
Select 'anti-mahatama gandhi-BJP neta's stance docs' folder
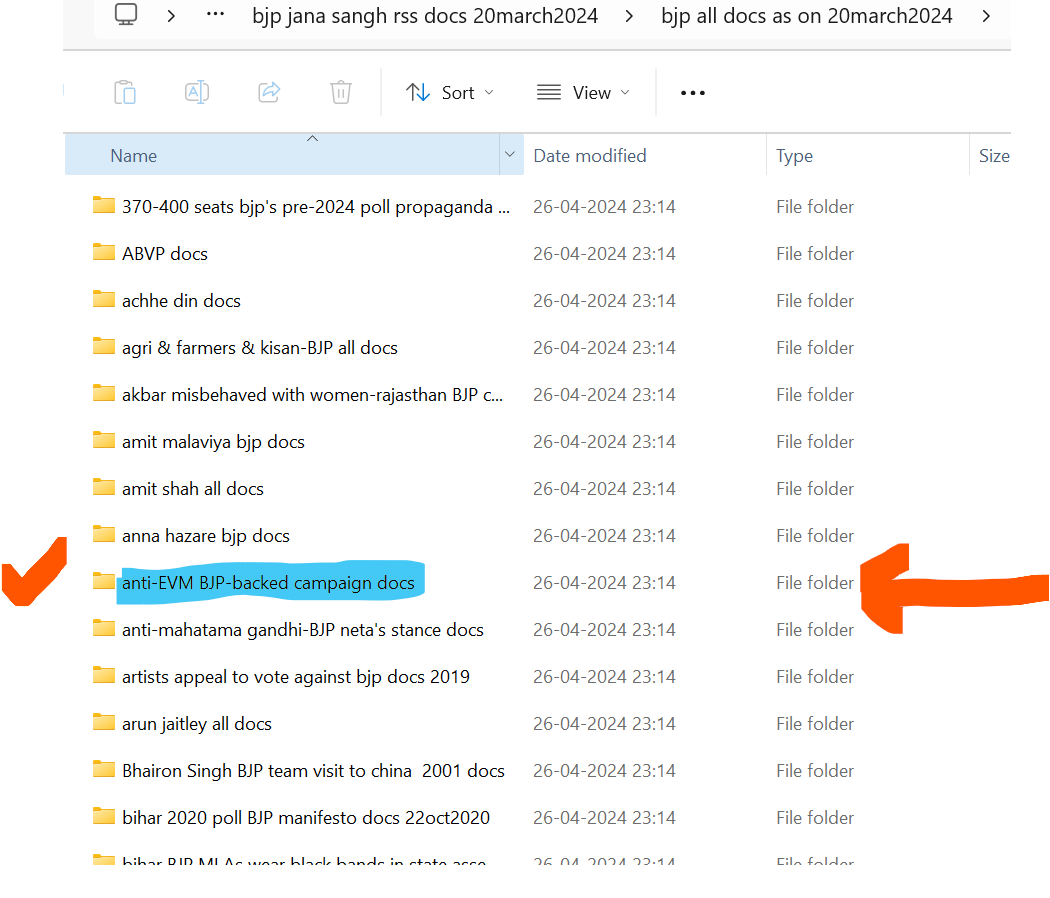coord(303,630)
